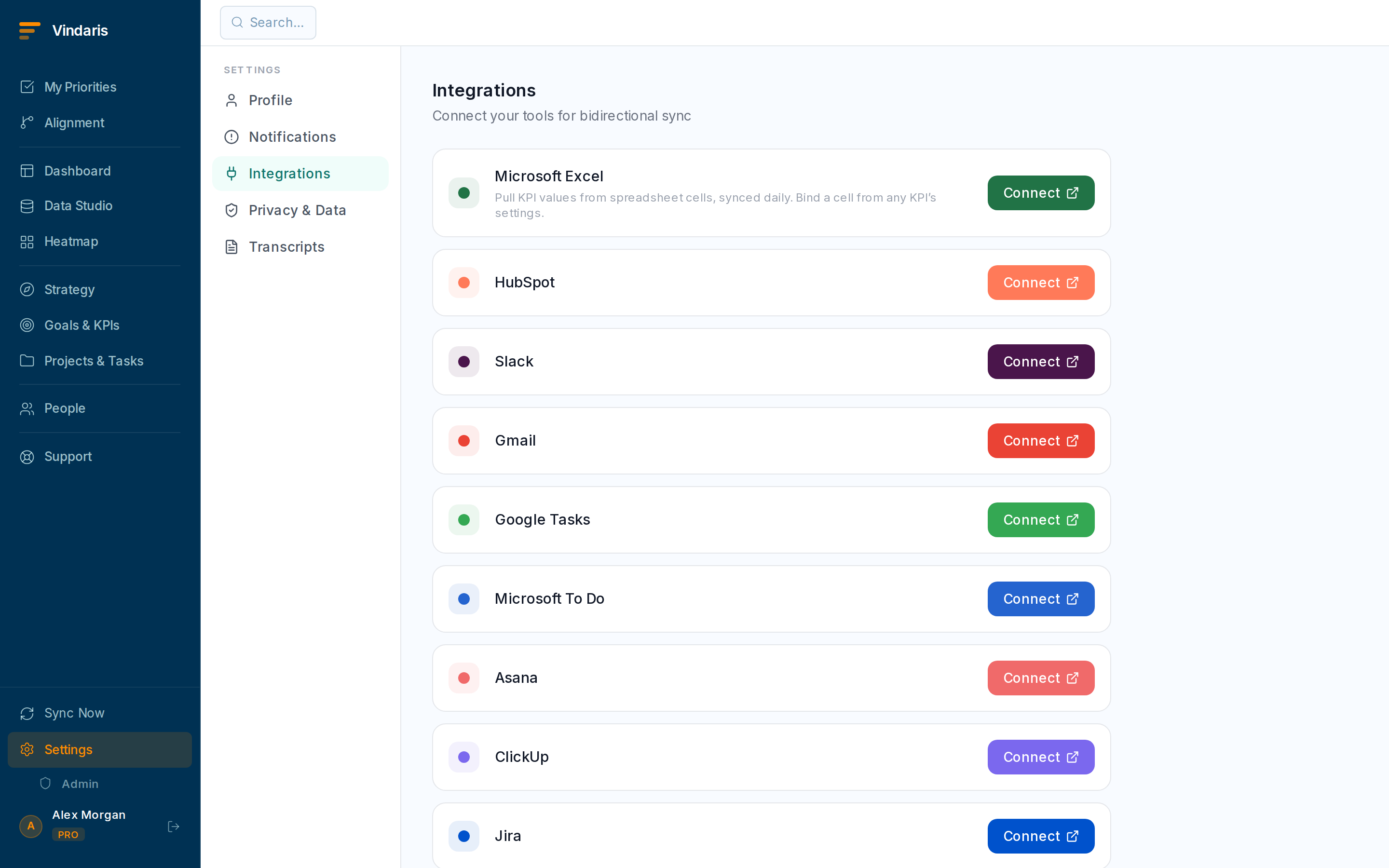Open the Dashboard section
1389x868 pixels.
pyautogui.click(x=100, y=171)
